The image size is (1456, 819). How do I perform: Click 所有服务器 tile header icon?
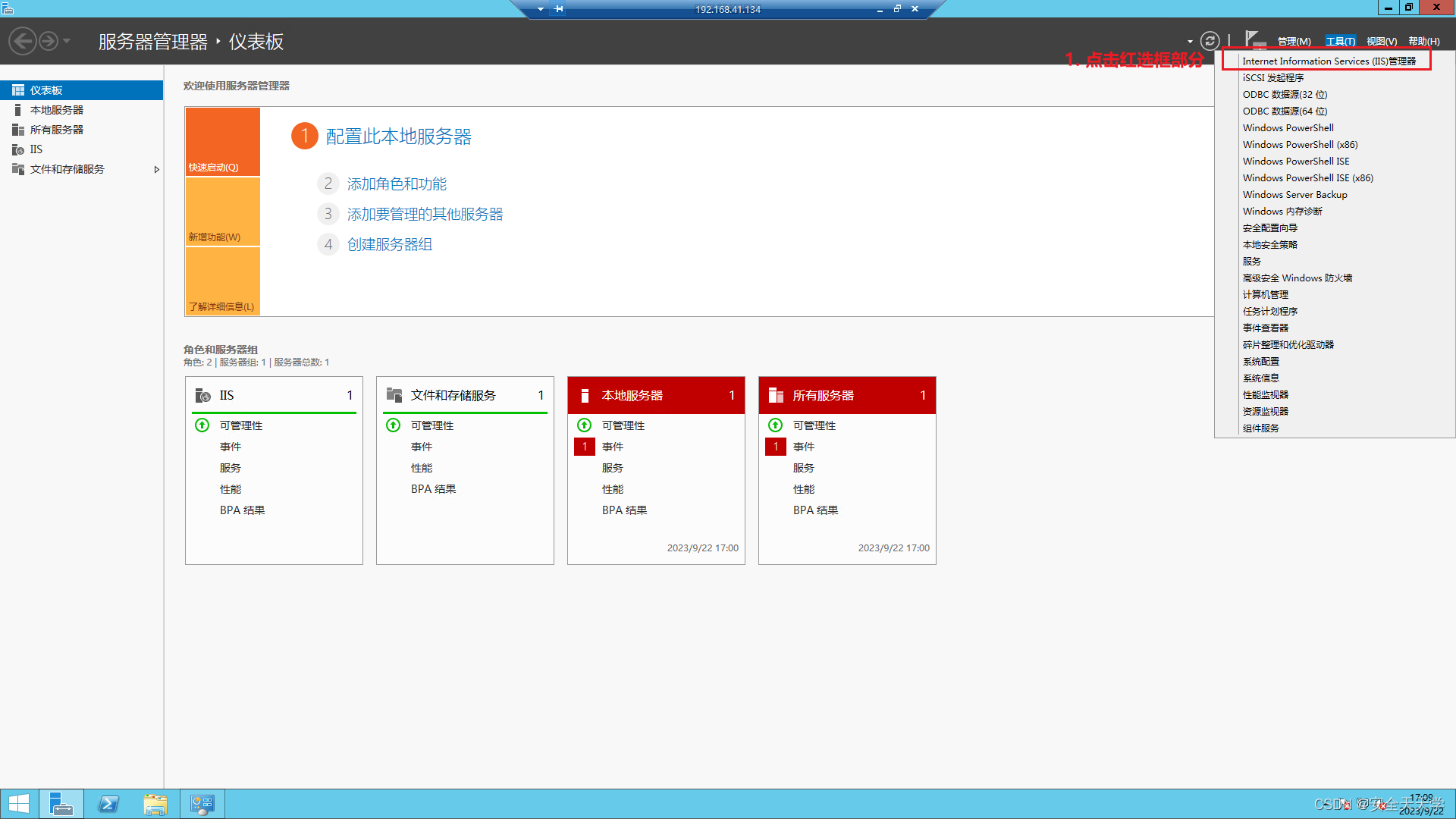776,395
